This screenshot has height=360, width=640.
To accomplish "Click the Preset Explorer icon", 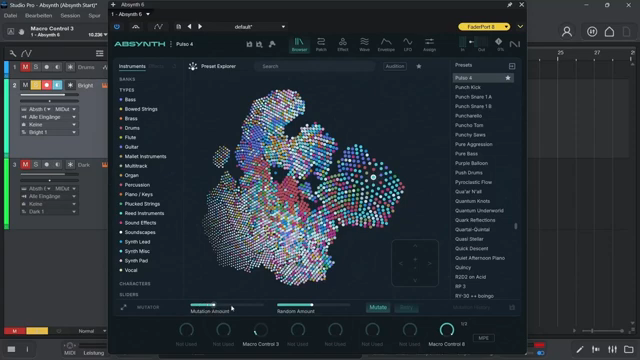I will coord(193,66).
